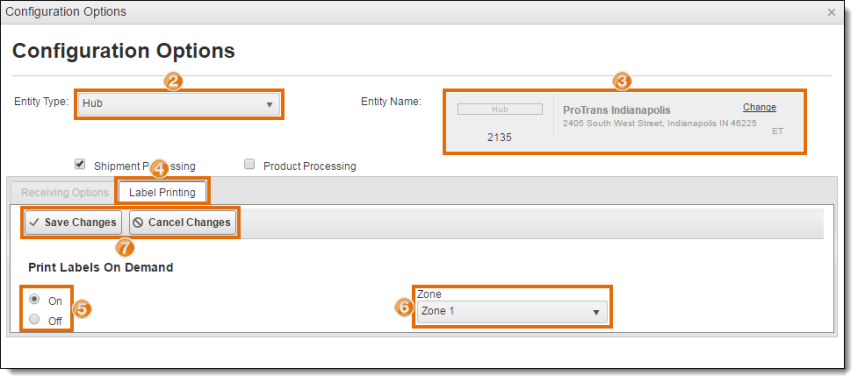The image size is (858, 382).
Task: Click the Cancel Changes button
Action: [x=182, y=223]
